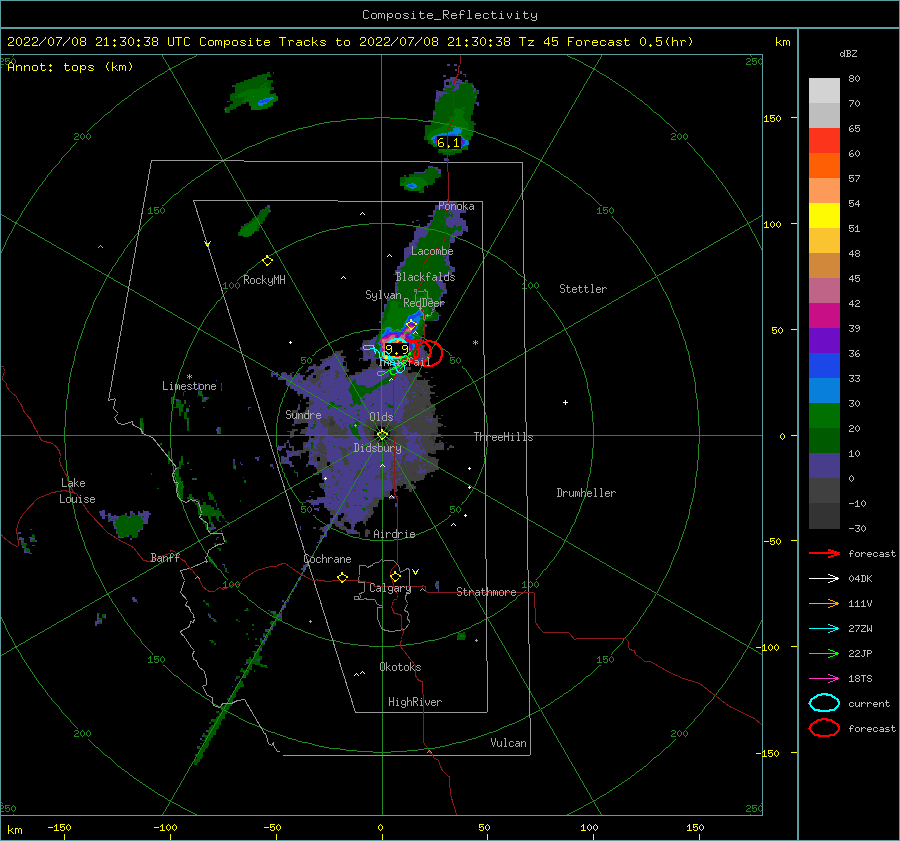Click the Annot: tops (km) label
The height and width of the screenshot is (841, 900).
pos(70,67)
